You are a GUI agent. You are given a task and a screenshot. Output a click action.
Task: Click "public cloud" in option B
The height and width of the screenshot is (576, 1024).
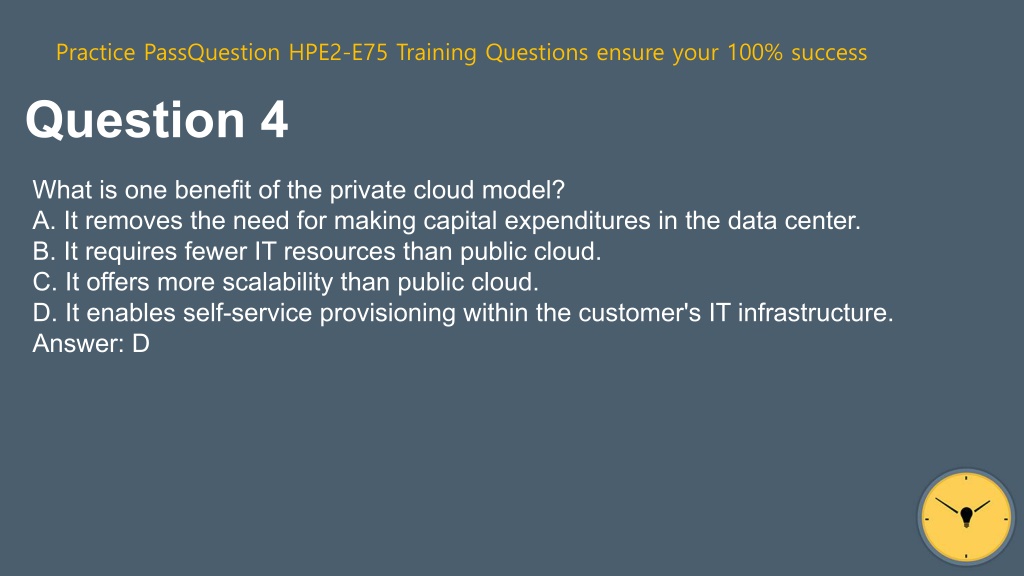click(x=530, y=251)
